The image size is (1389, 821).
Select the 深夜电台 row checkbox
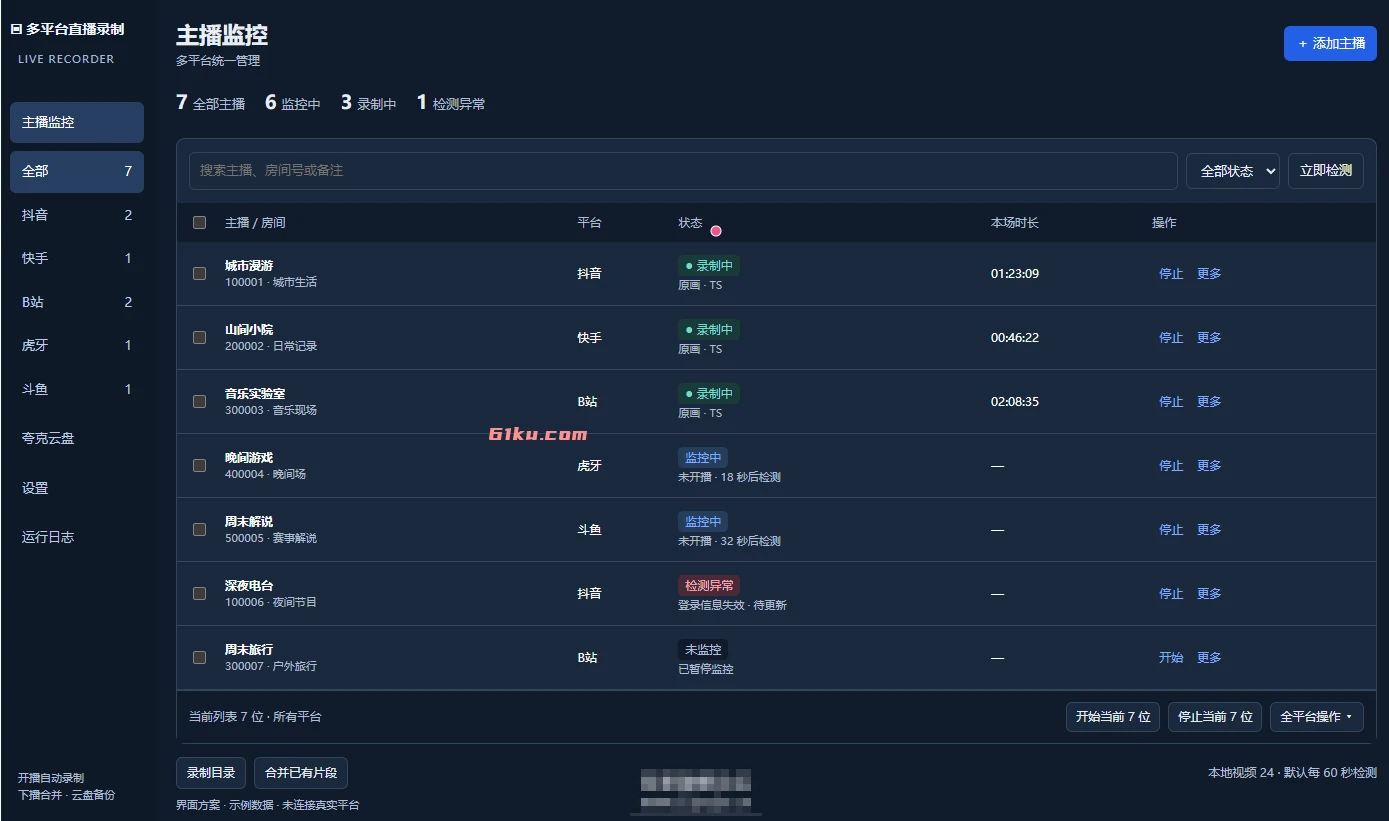200,594
